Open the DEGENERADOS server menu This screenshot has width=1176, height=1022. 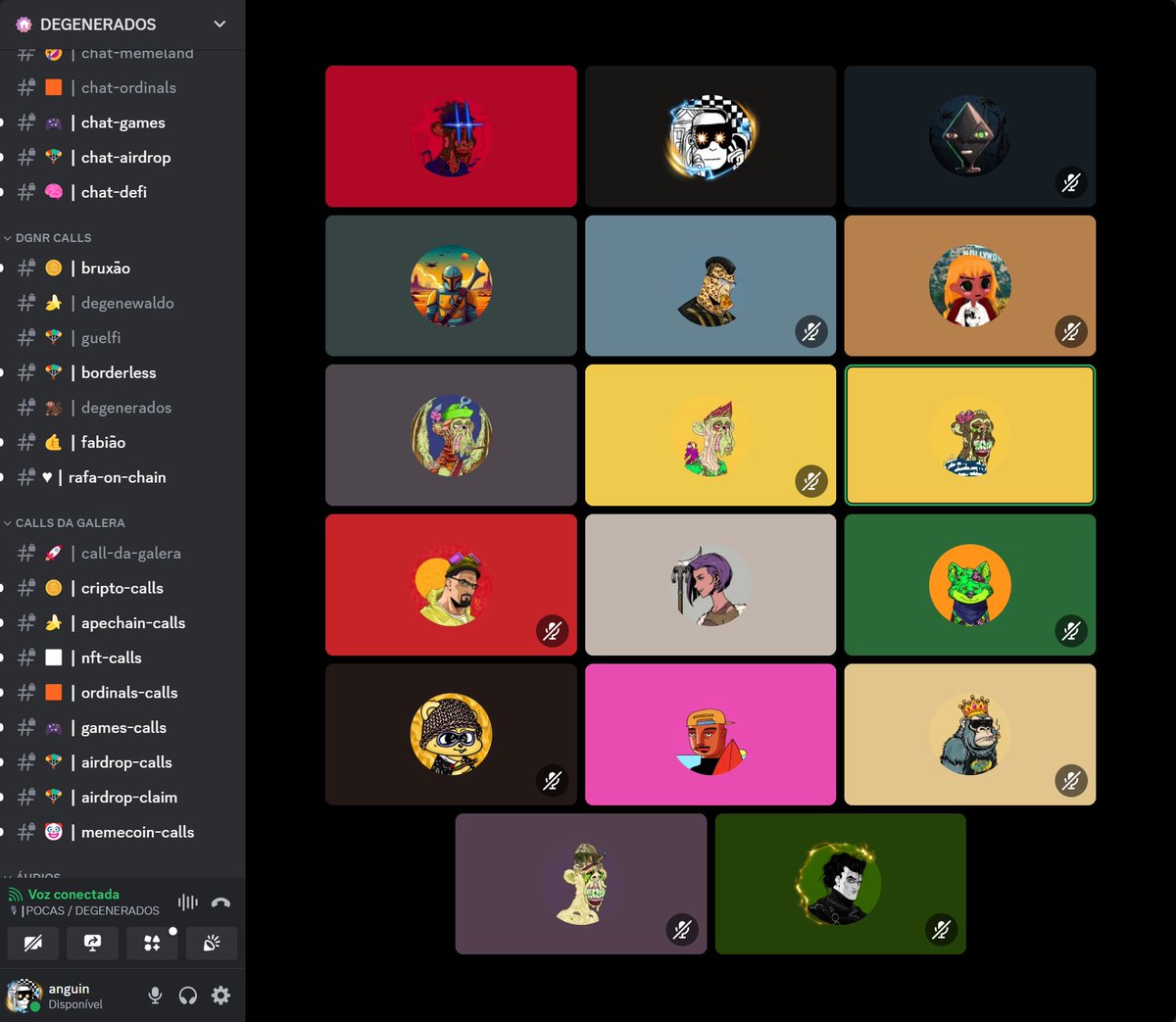pyautogui.click(x=122, y=24)
